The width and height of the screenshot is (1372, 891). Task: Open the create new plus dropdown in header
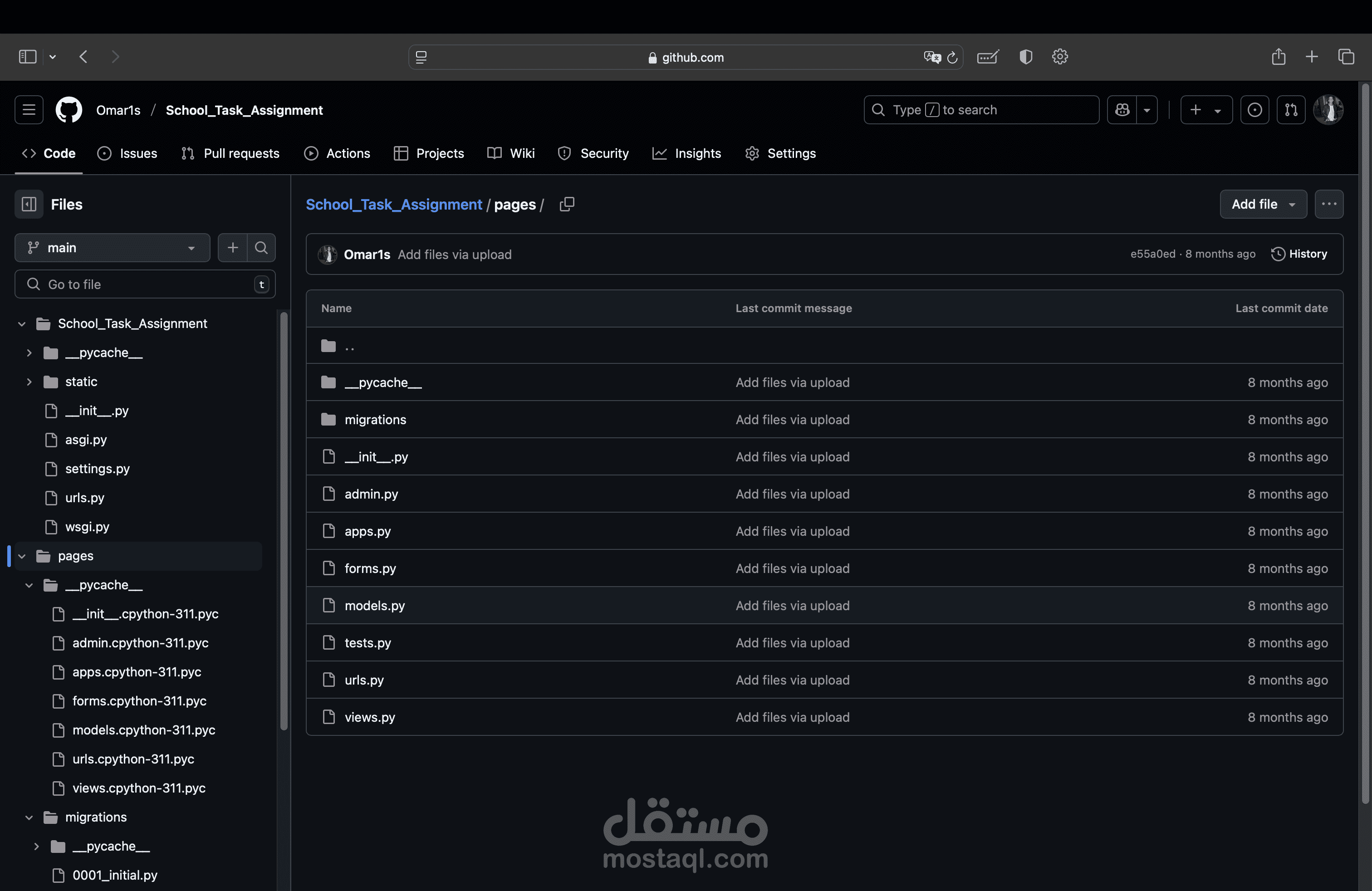(1206, 109)
